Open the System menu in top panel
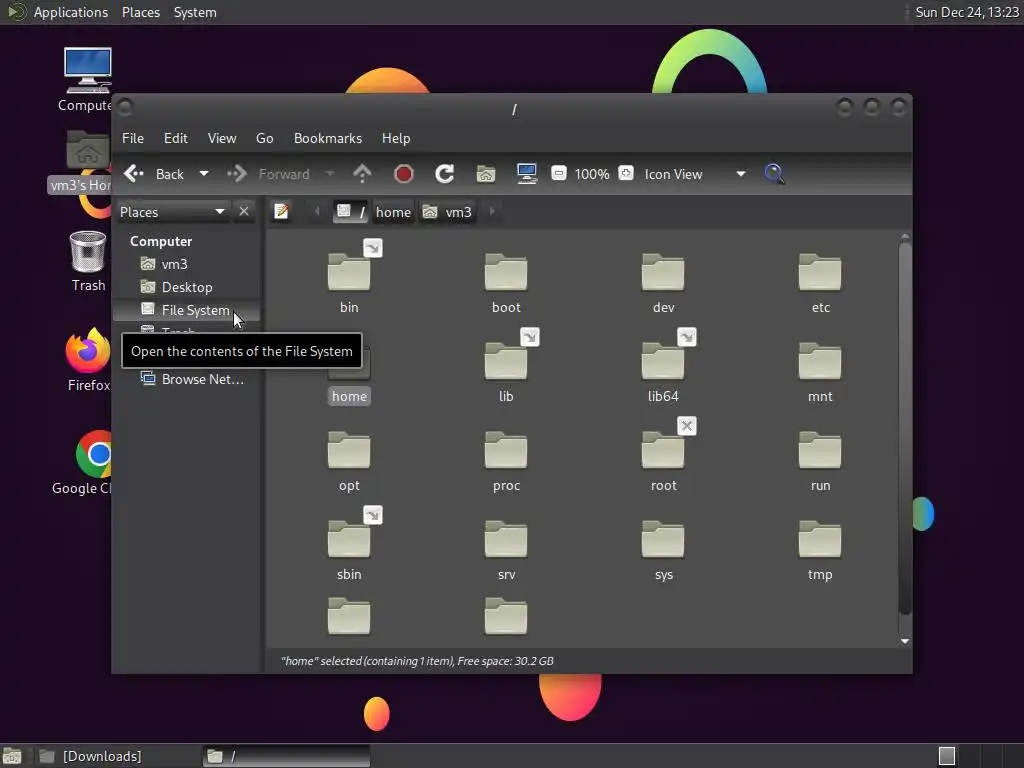 click(195, 12)
